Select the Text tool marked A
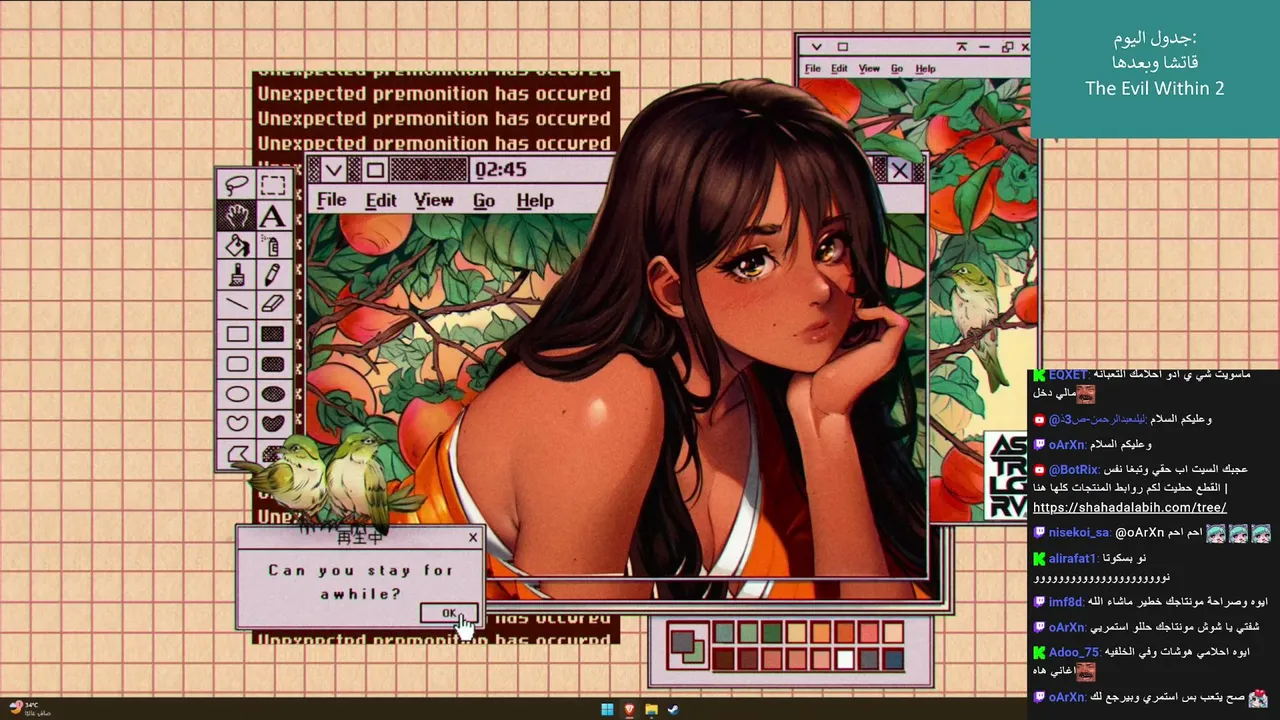 click(x=272, y=215)
